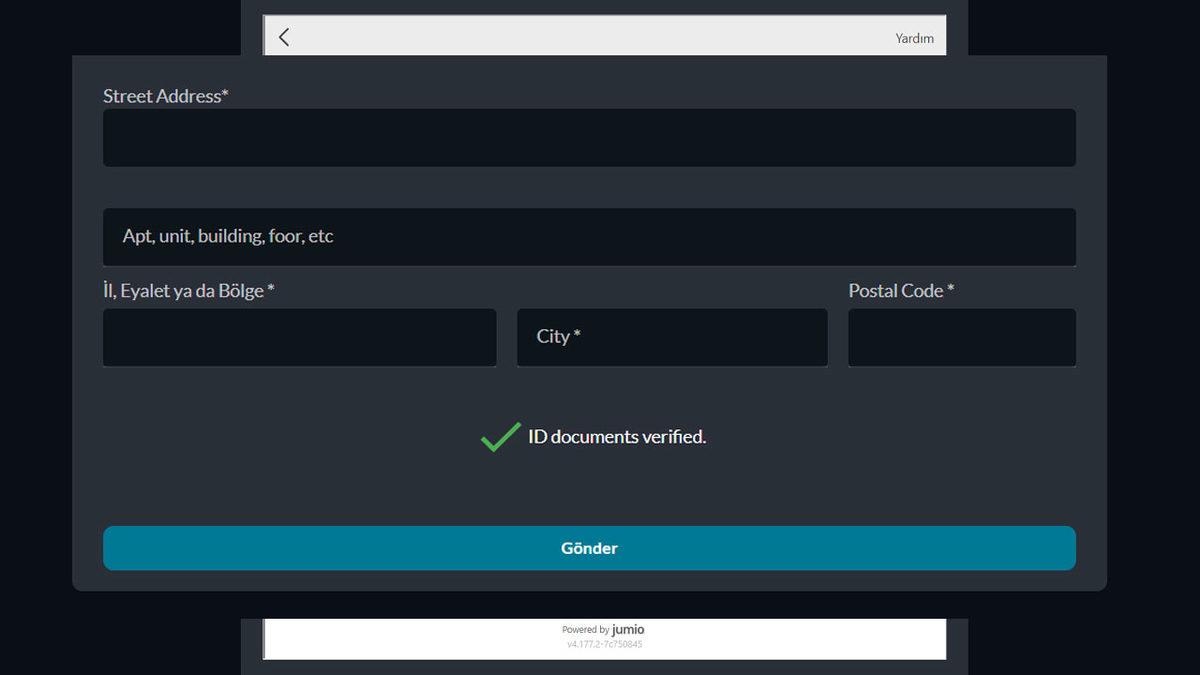The height and width of the screenshot is (675, 1200).
Task: Click the back arrow icon
Action: tap(284, 37)
